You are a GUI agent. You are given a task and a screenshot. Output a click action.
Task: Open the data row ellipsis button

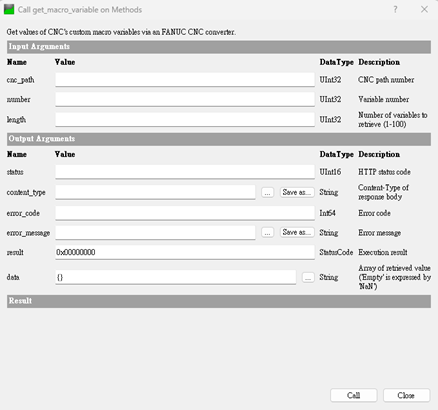coord(308,277)
